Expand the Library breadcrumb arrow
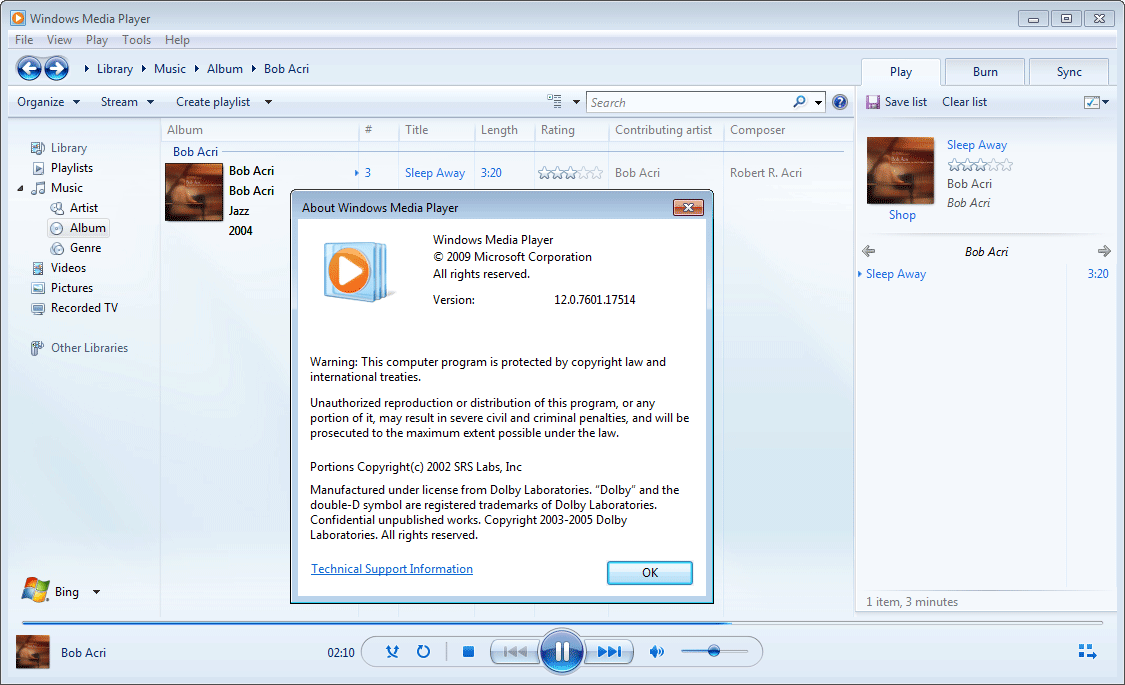The height and width of the screenshot is (685, 1125). [x=87, y=69]
